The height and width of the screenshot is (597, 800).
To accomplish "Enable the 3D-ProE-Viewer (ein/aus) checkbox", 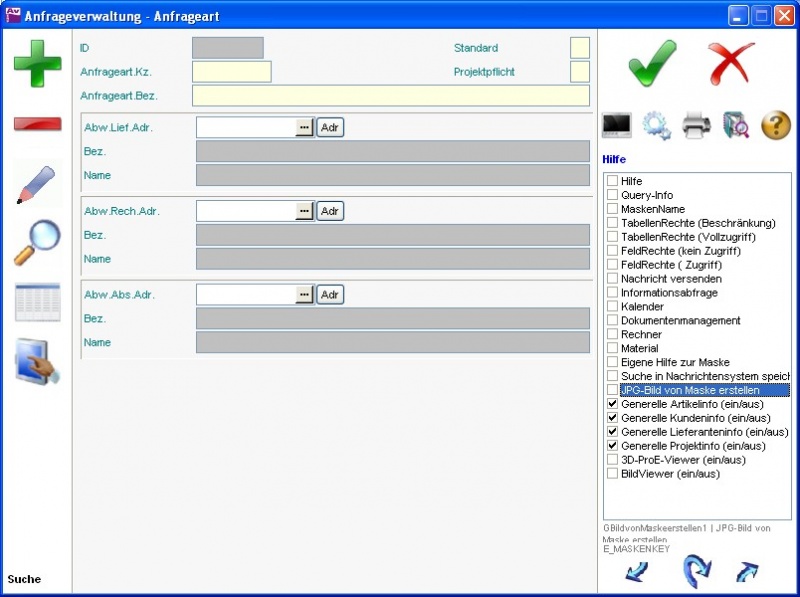I will pyautogui.click(x=612, y=460).
